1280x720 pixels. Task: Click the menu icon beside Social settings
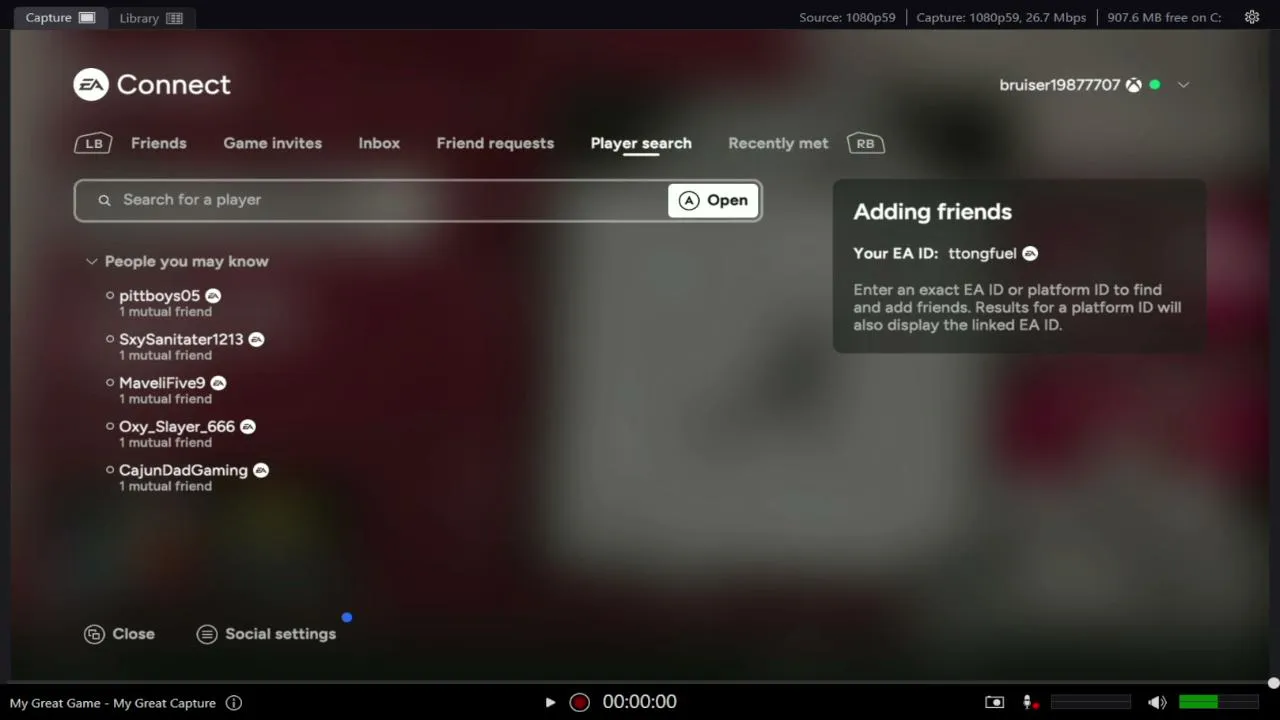click(x=207, y=634)
